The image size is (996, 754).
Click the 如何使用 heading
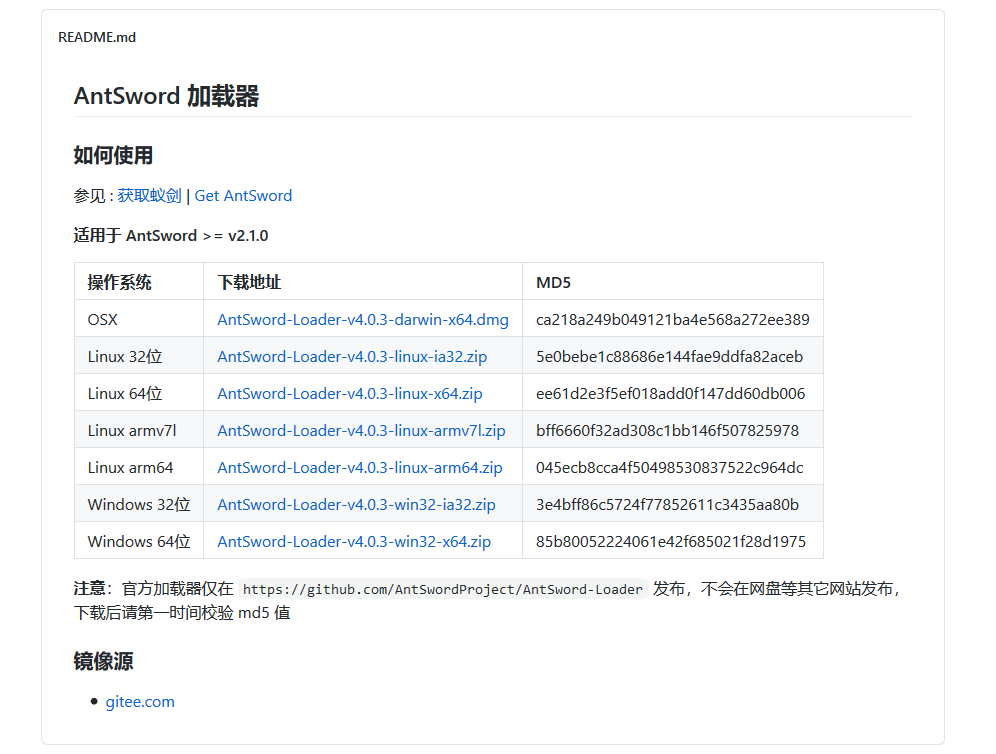[113, 155]
